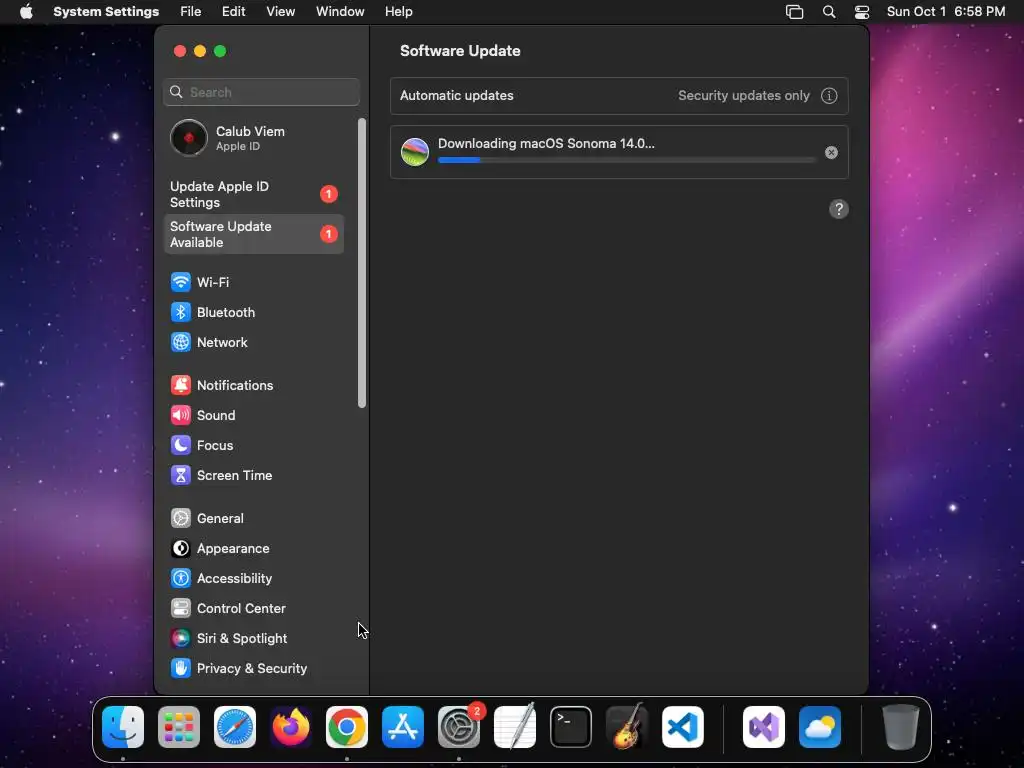
Task: Click "Downloading macOS Sonoma 14.0..." text
Action: (546, 144)
